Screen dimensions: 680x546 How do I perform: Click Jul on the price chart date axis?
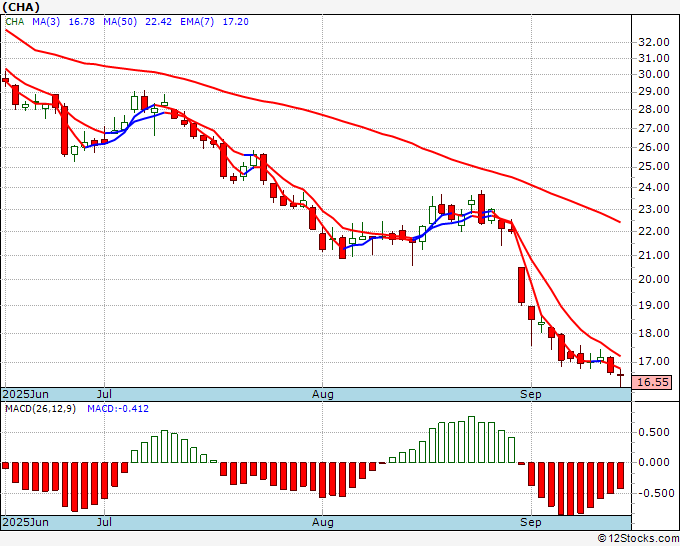(x=105, y=394)
